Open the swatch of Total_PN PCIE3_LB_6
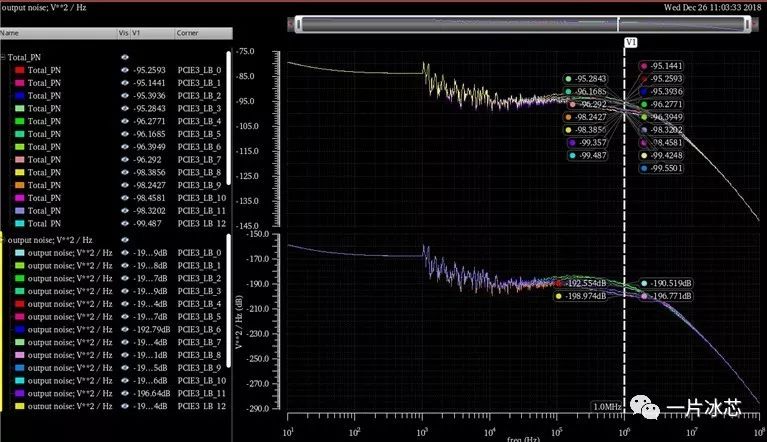Screen dimensions: 767x442 20,147
